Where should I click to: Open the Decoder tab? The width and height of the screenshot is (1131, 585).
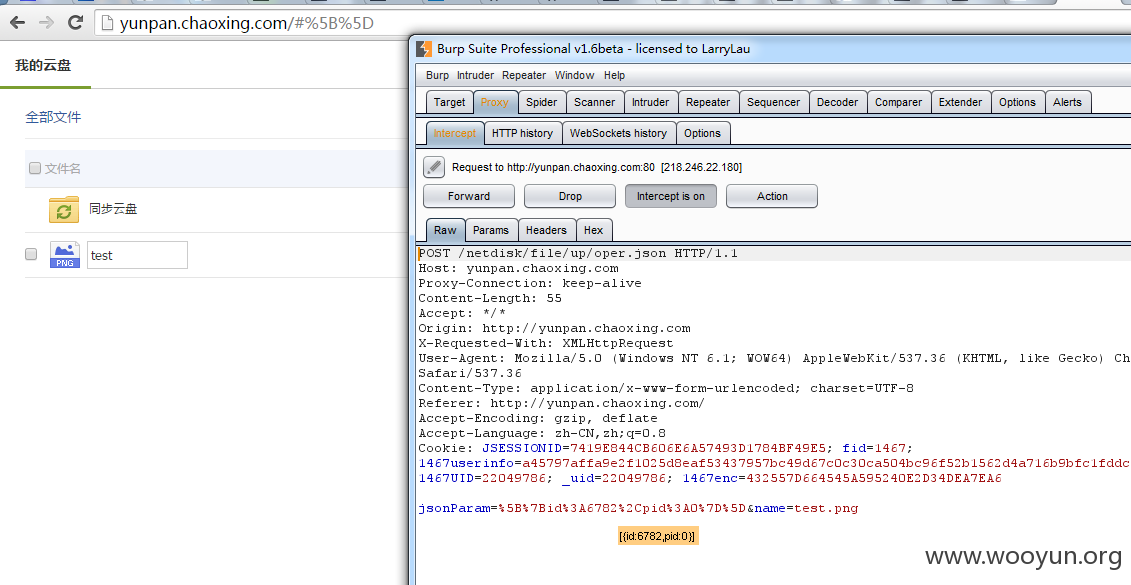click(837, 102)
